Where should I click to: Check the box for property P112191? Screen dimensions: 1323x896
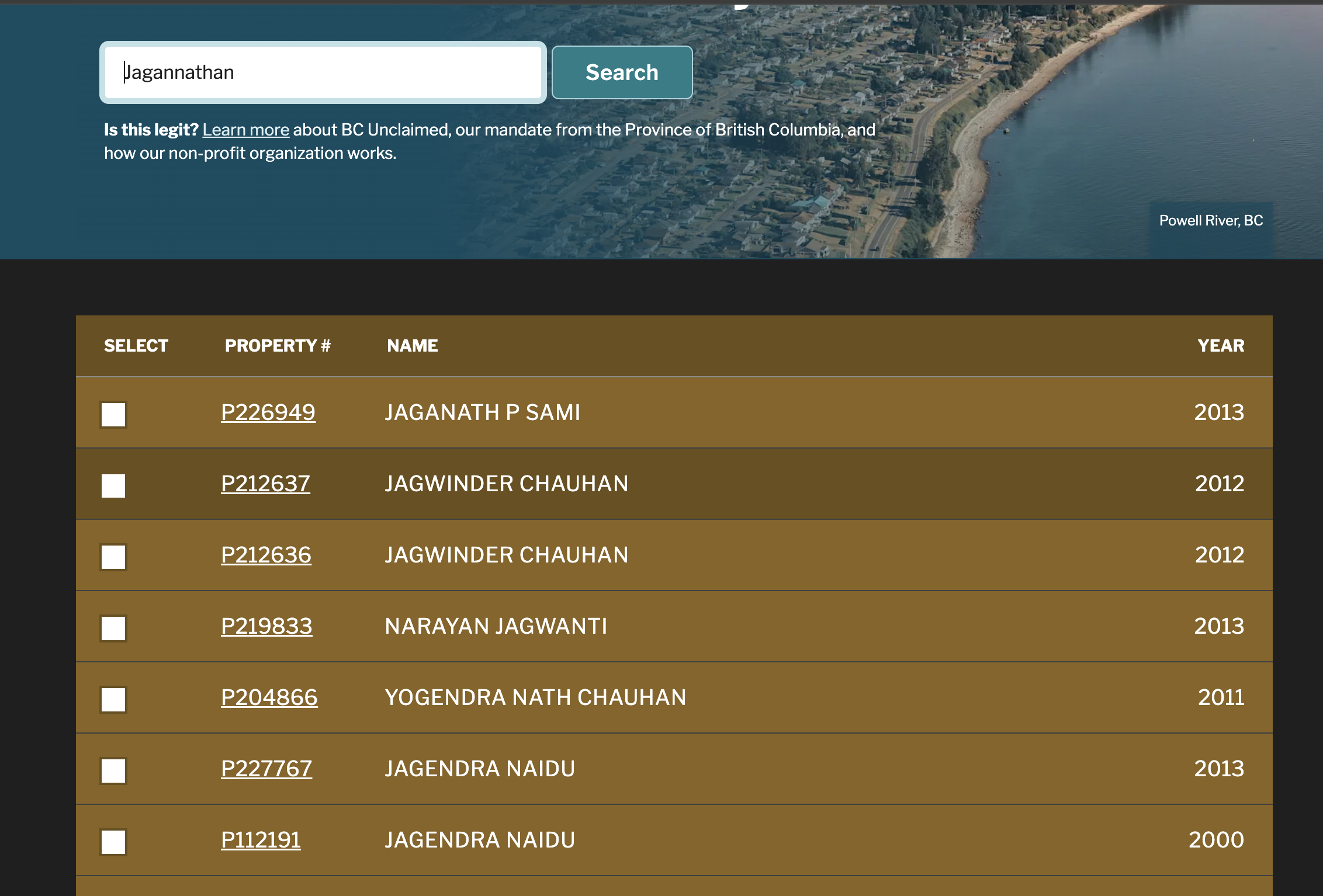[x=113, y=842]
